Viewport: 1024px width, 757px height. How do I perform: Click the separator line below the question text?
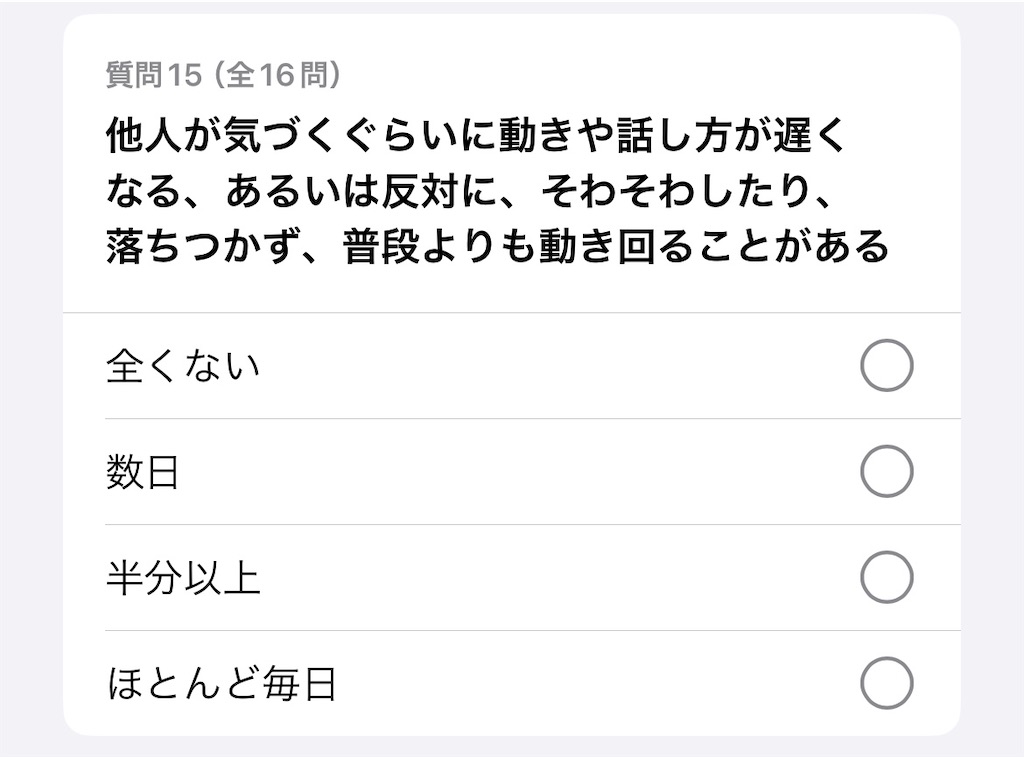tap(512, 313)
